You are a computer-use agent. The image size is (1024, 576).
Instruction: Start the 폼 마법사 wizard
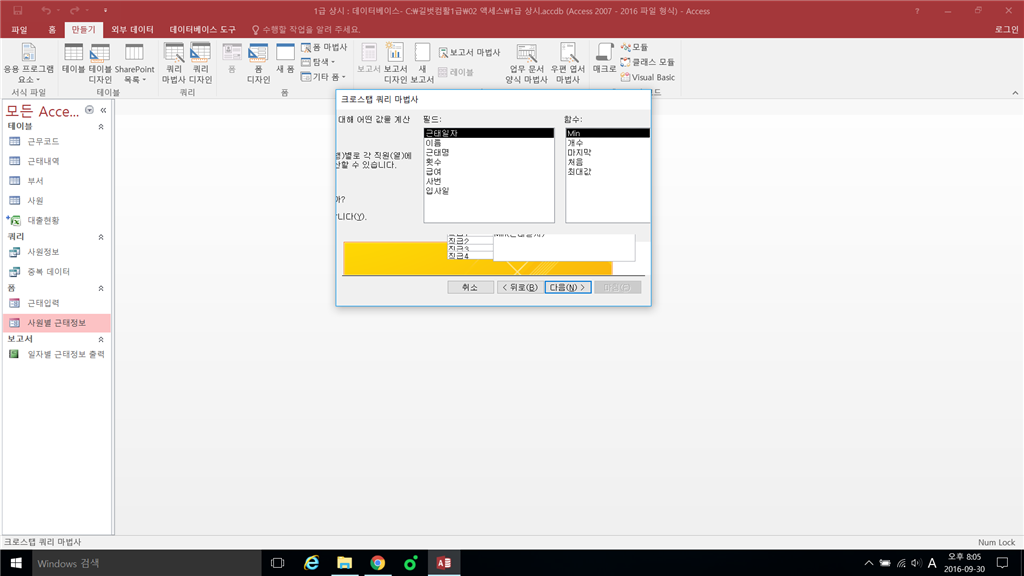click(x=324, y=47)
